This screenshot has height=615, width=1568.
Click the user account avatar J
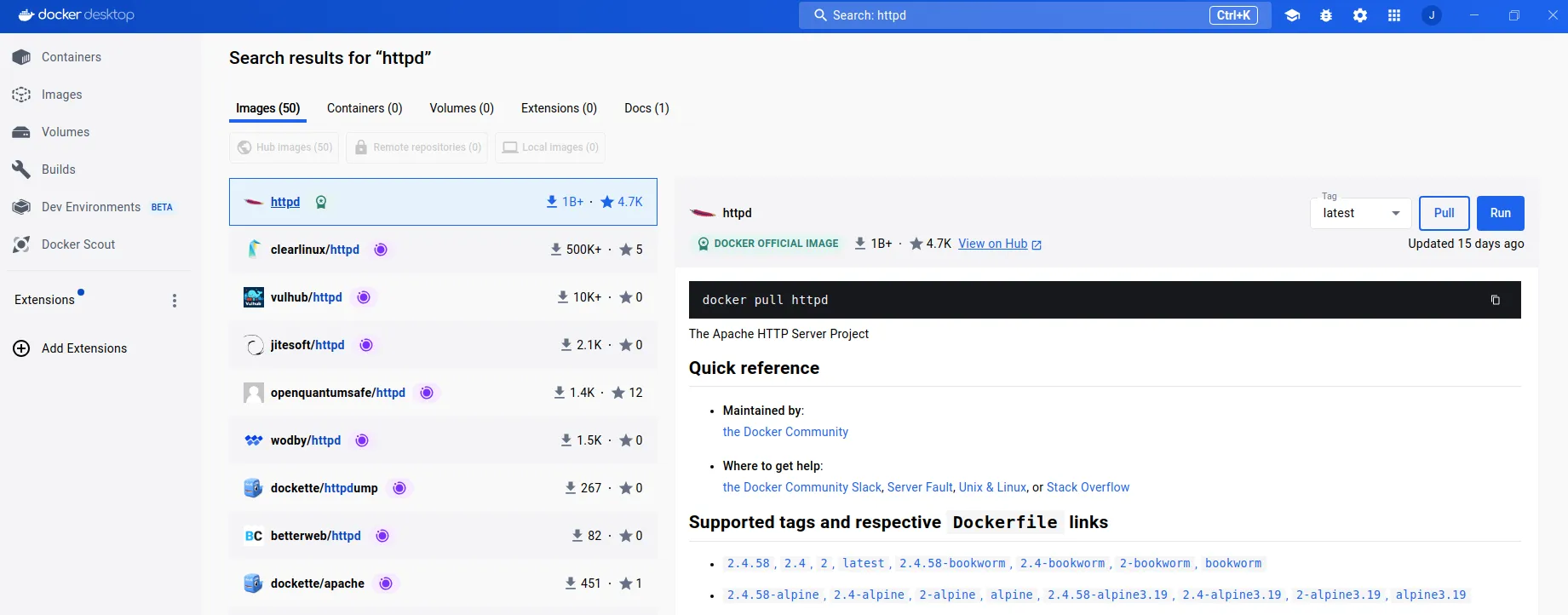(1432, 15)
